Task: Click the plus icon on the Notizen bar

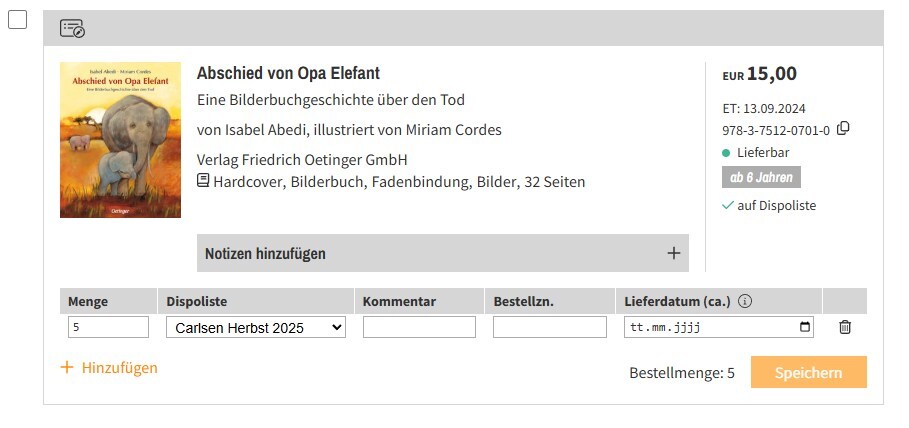Action: [x=674, y=254]
